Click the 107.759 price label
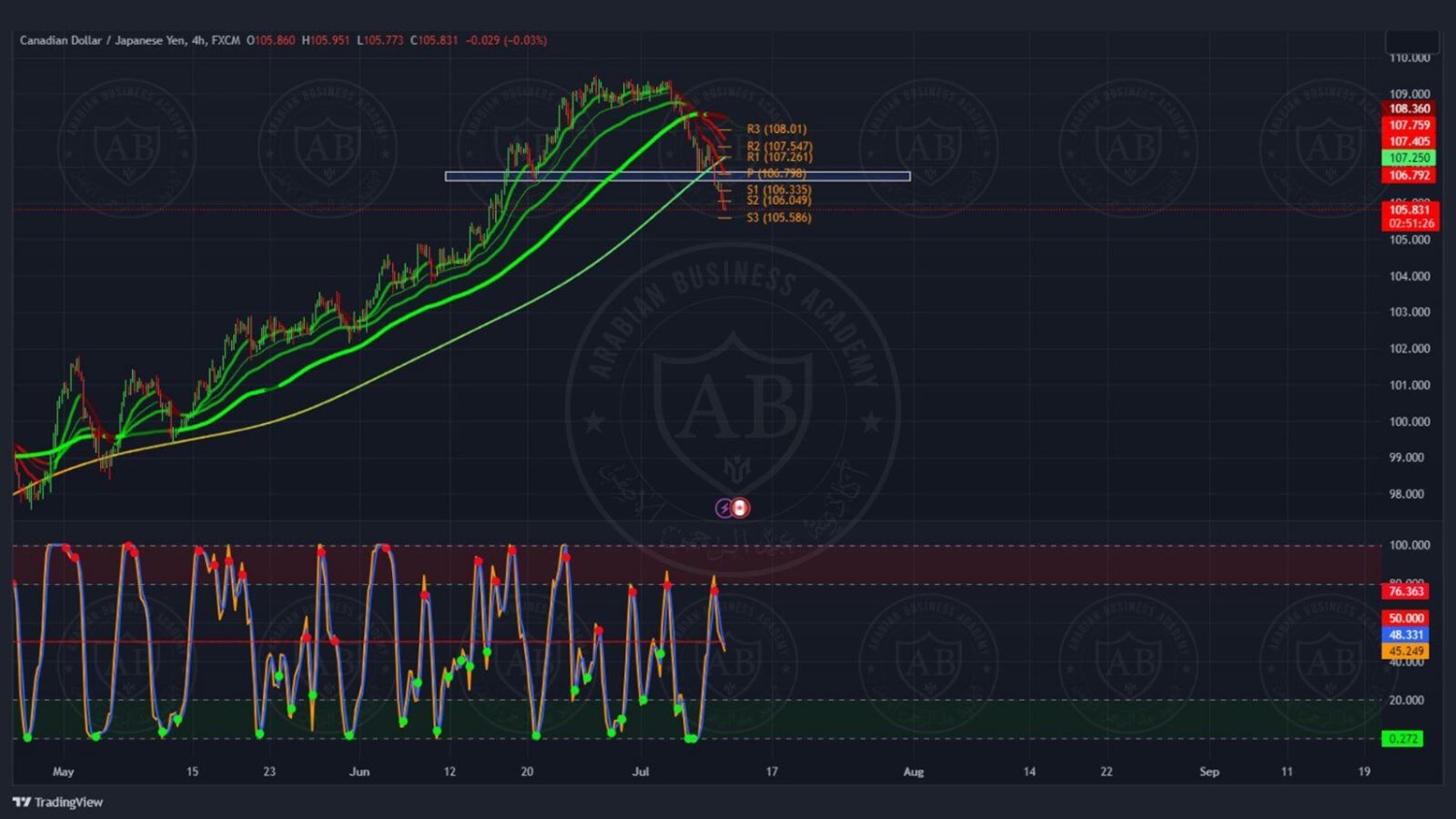 [x=1409, y=125]
